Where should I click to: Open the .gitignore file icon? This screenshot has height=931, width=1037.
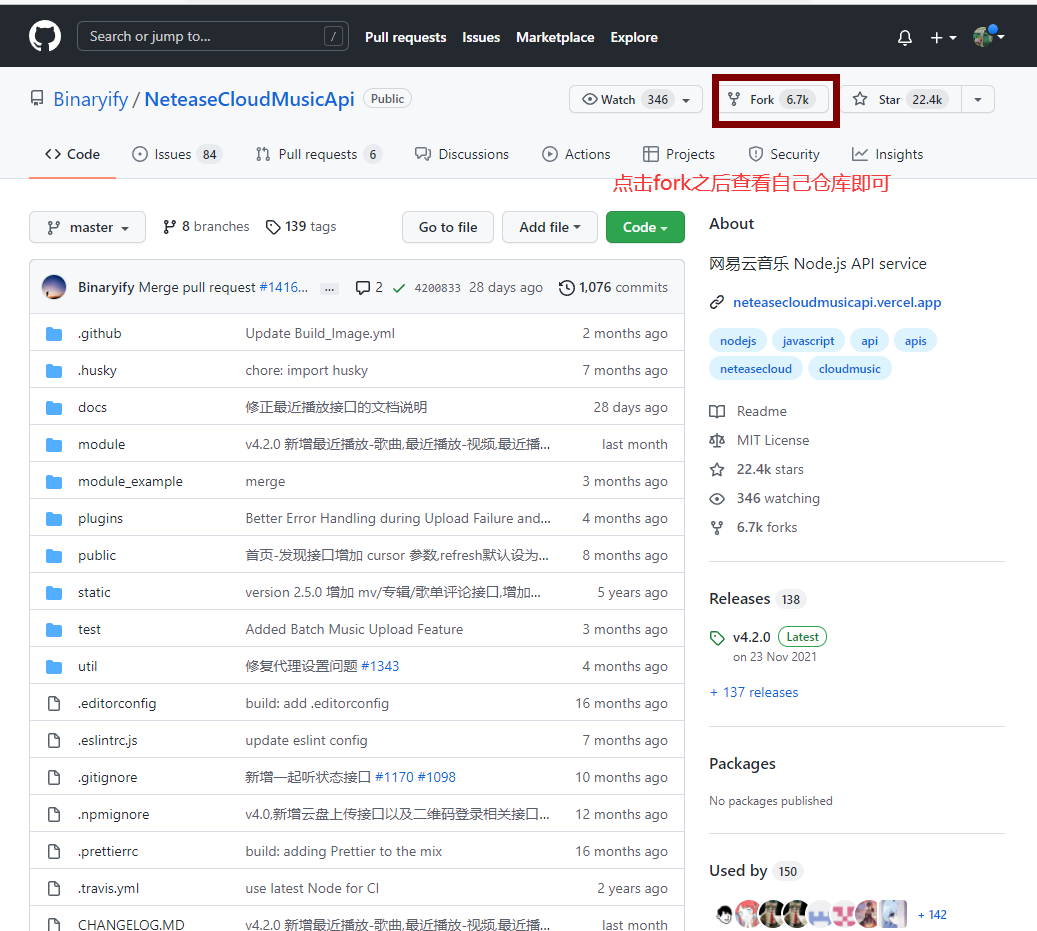coord(54,778)
